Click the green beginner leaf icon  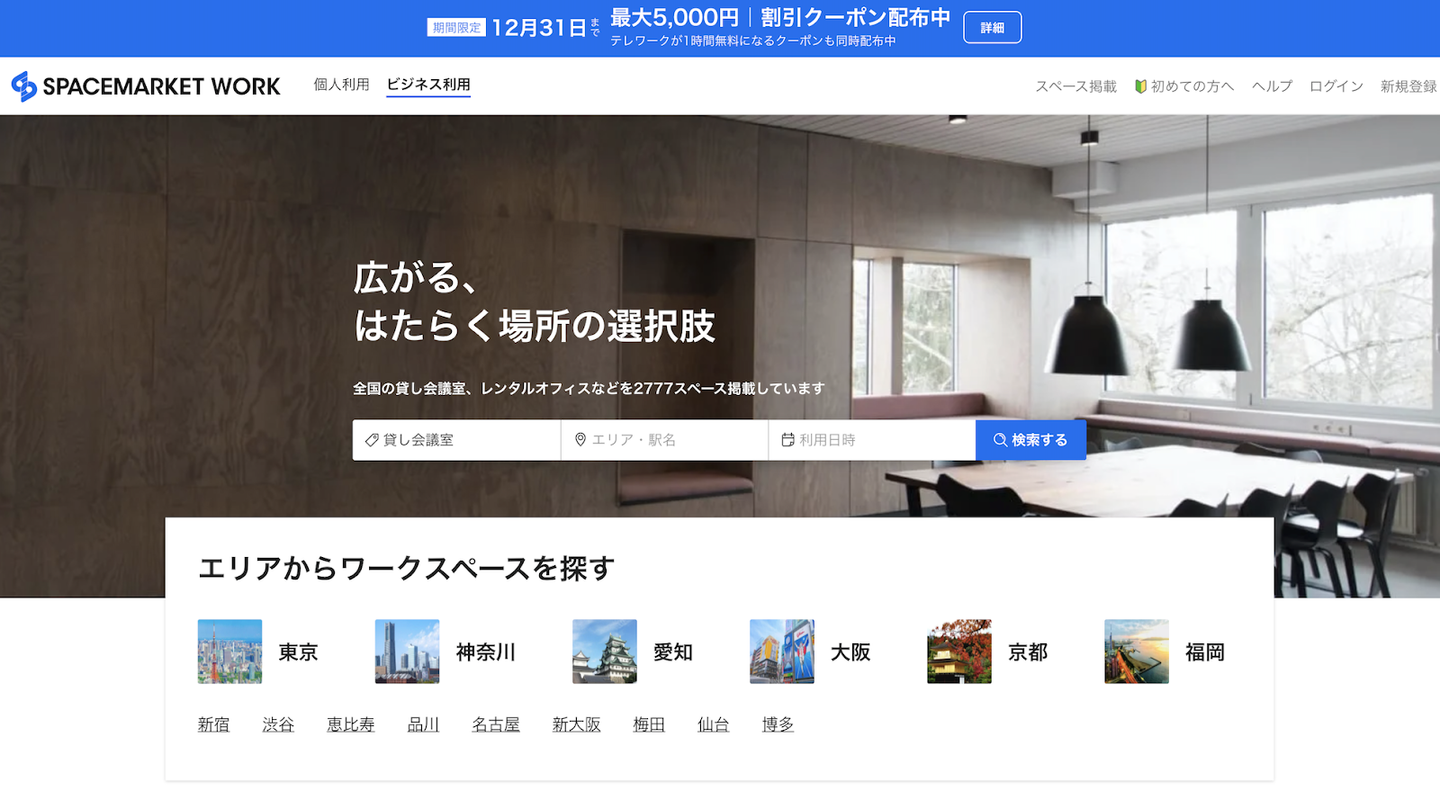[x=1140, y=86]
